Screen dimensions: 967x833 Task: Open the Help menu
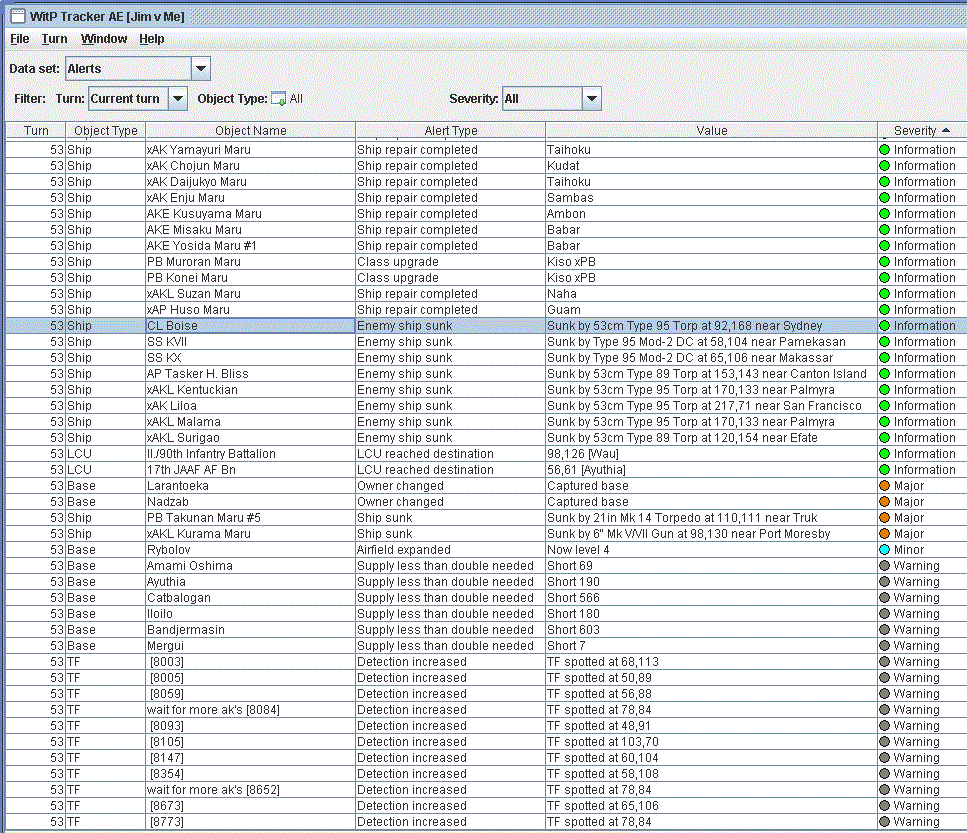(x=152, y=39)
